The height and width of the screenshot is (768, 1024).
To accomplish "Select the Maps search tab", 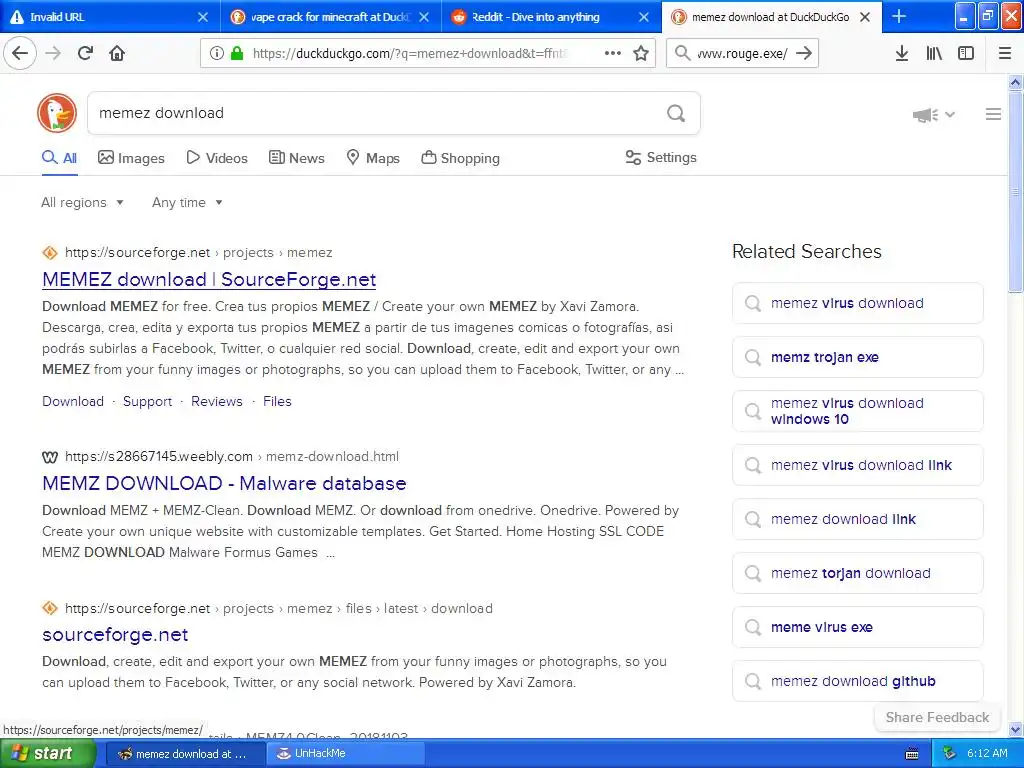I will pyautogui.click(x=373, y=158).
